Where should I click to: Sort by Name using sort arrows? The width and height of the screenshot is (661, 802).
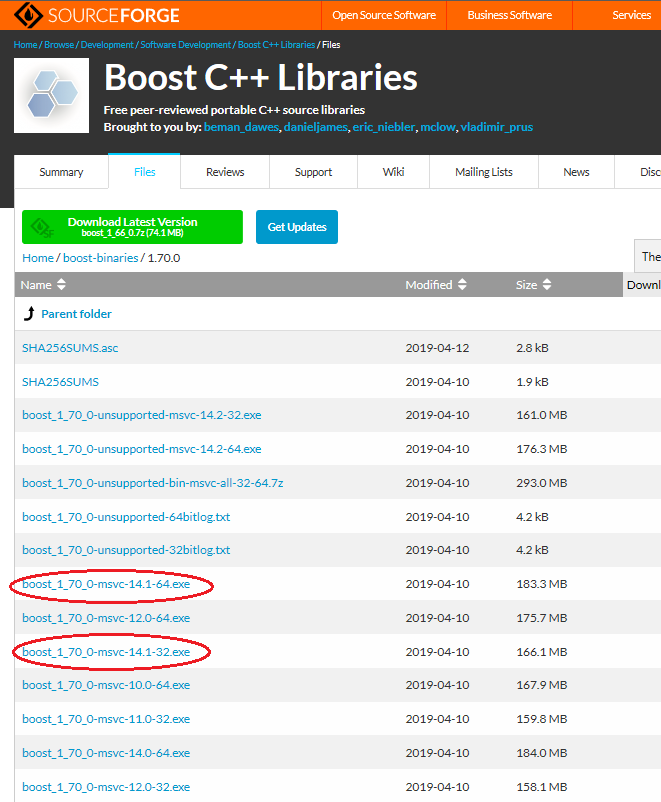(x=61, y=284)
